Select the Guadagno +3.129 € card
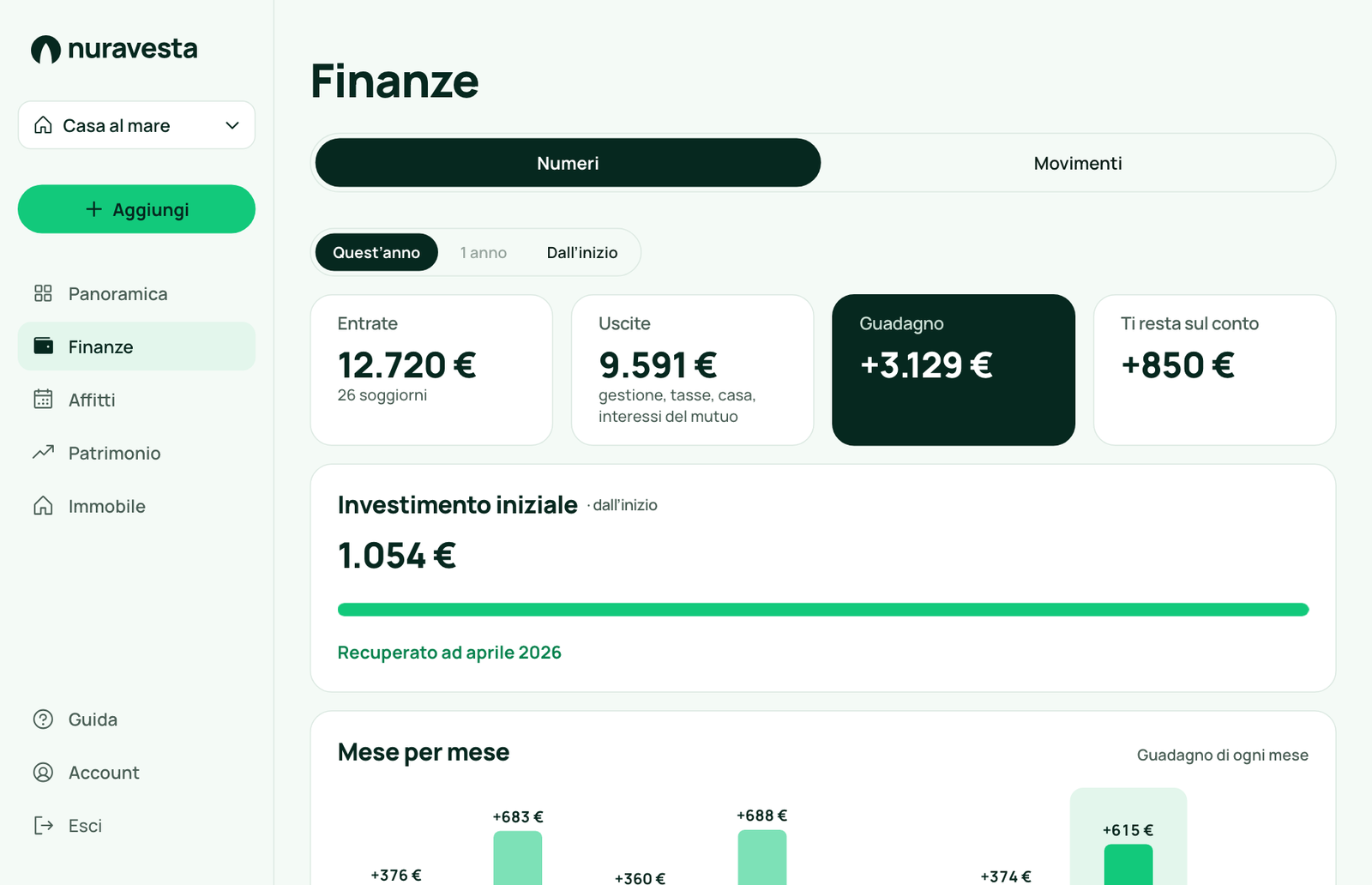1372x885 pixels. point(954,370)
